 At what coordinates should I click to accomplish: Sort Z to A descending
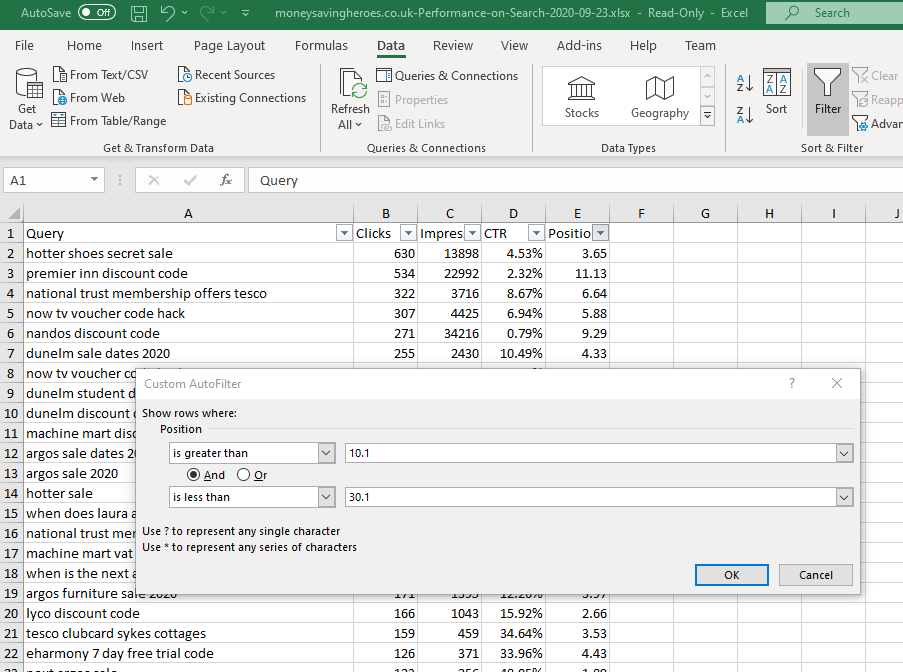[745, 115]
